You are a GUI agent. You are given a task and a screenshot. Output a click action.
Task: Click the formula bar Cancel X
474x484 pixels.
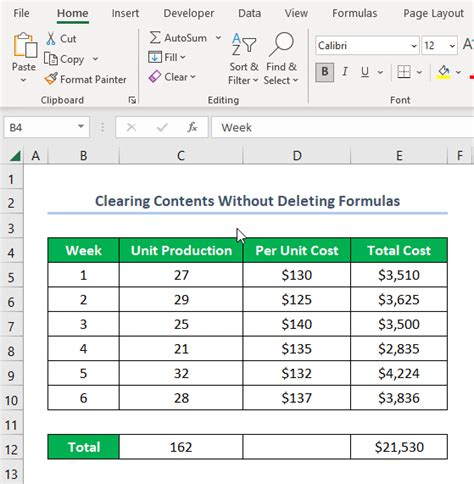click(x=132, y=127)
